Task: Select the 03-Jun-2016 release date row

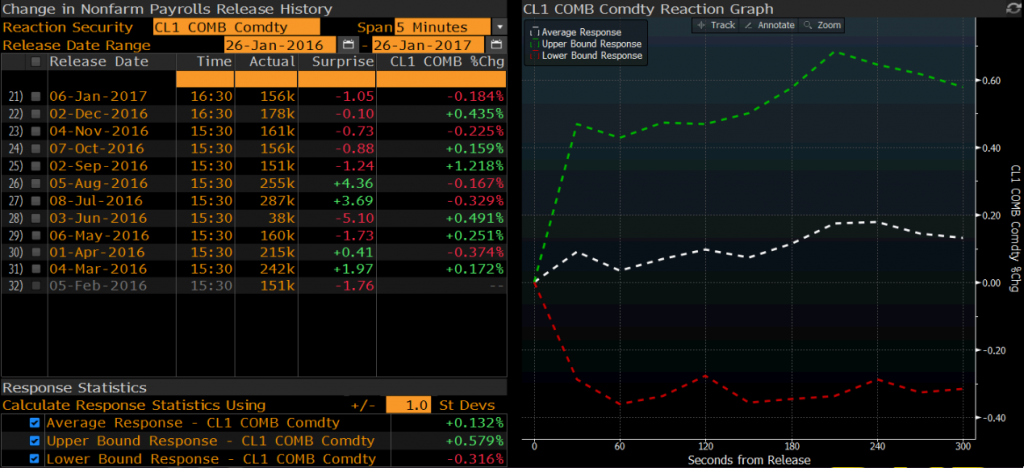Action: [x=253, y=217]
